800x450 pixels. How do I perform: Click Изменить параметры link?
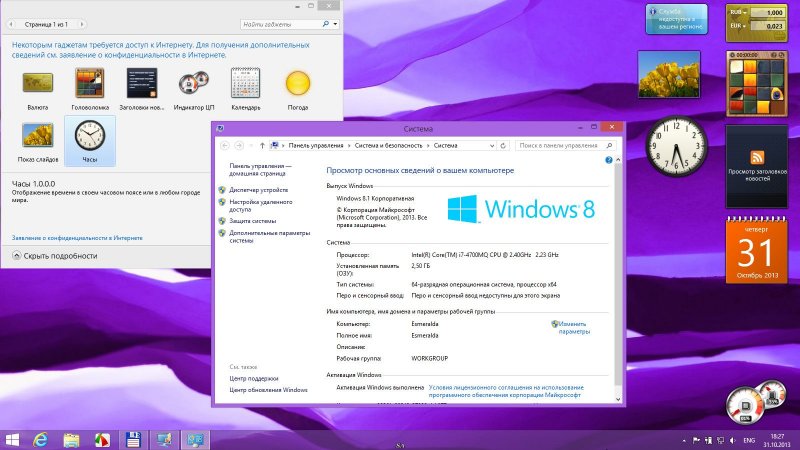574,328
